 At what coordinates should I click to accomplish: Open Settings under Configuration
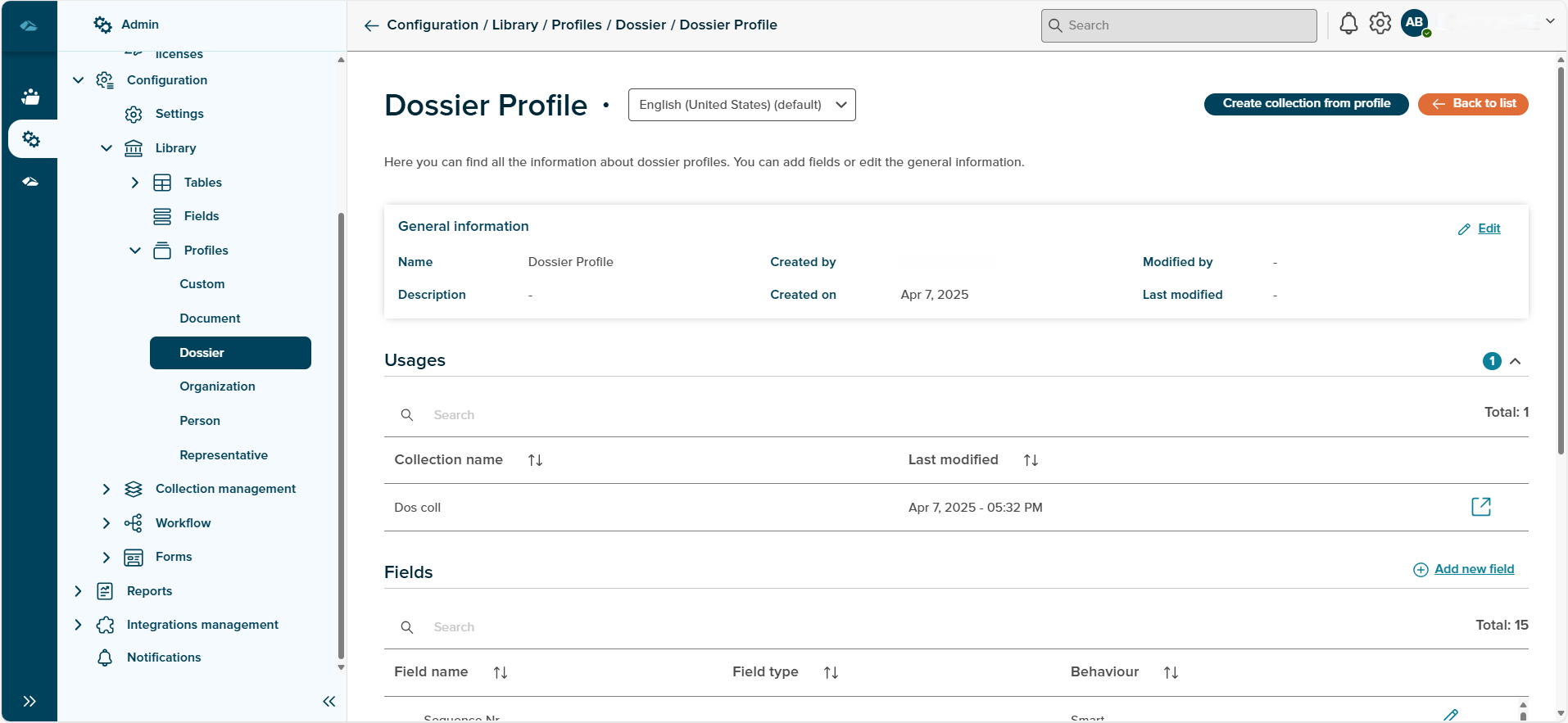click(x=179, y=114)
